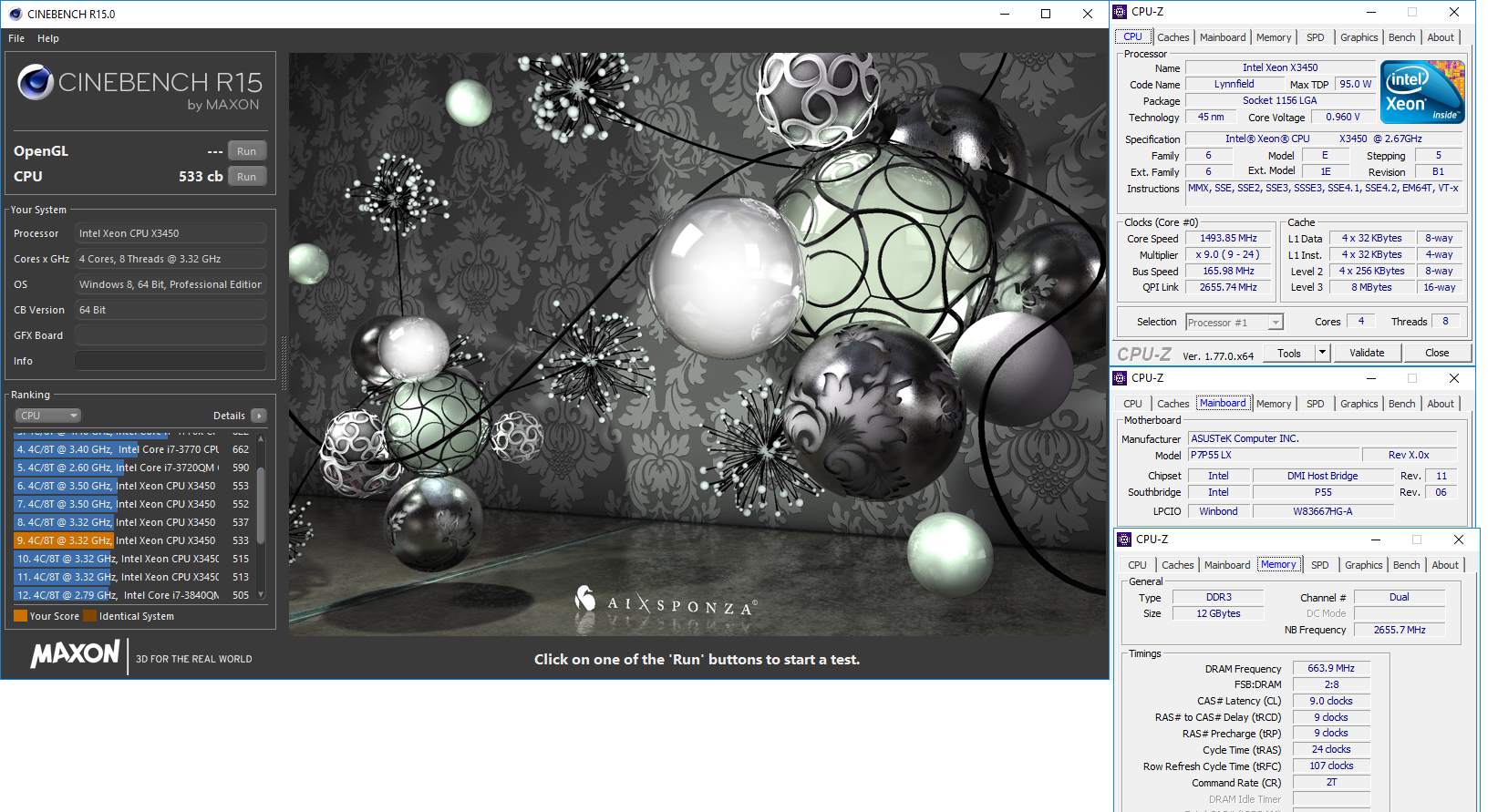Click the motherboard Model field P7P55 LX

point(1274,455)
